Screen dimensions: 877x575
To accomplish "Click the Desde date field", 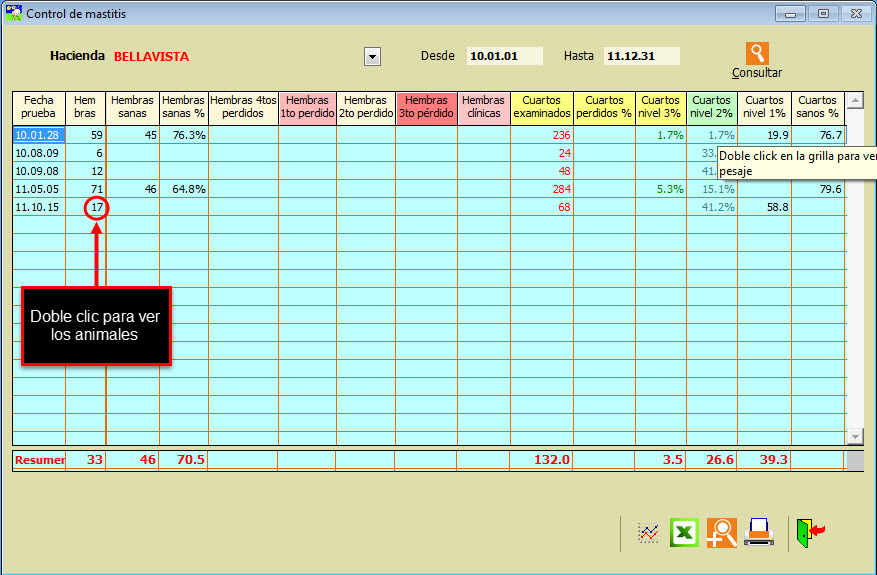I will click(505, 56).
